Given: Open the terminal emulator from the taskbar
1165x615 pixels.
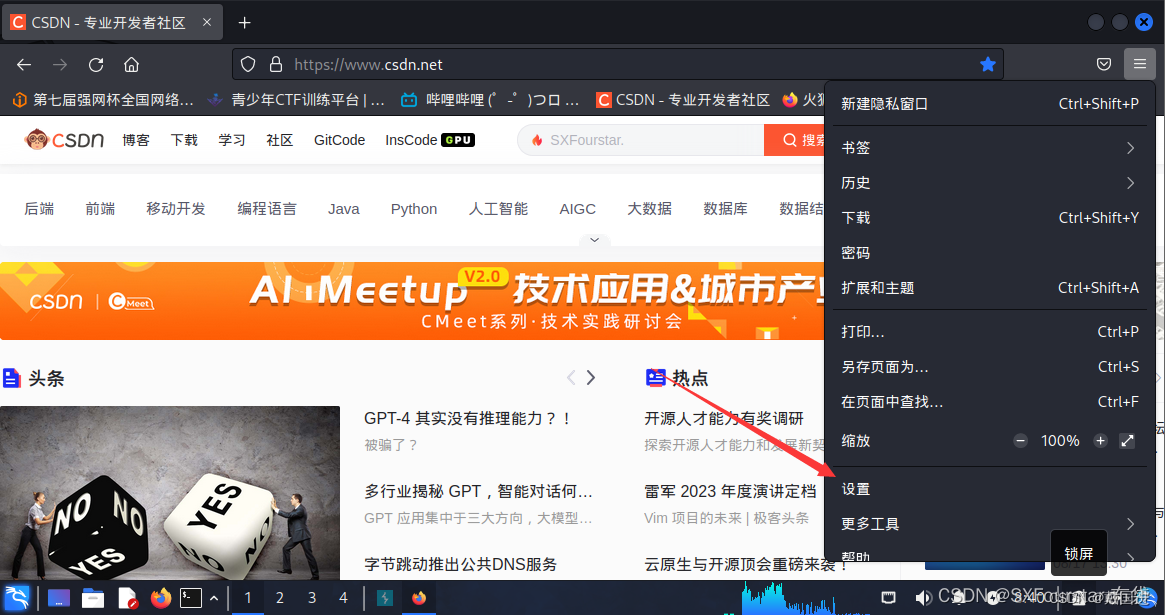Looking at the screenshot, I should [191, 598].
